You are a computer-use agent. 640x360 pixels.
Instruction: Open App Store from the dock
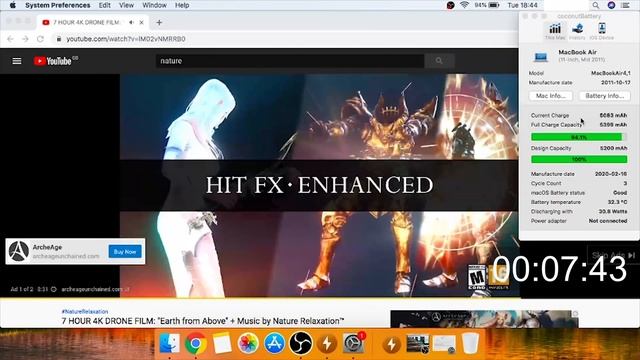tap(275, 344)
